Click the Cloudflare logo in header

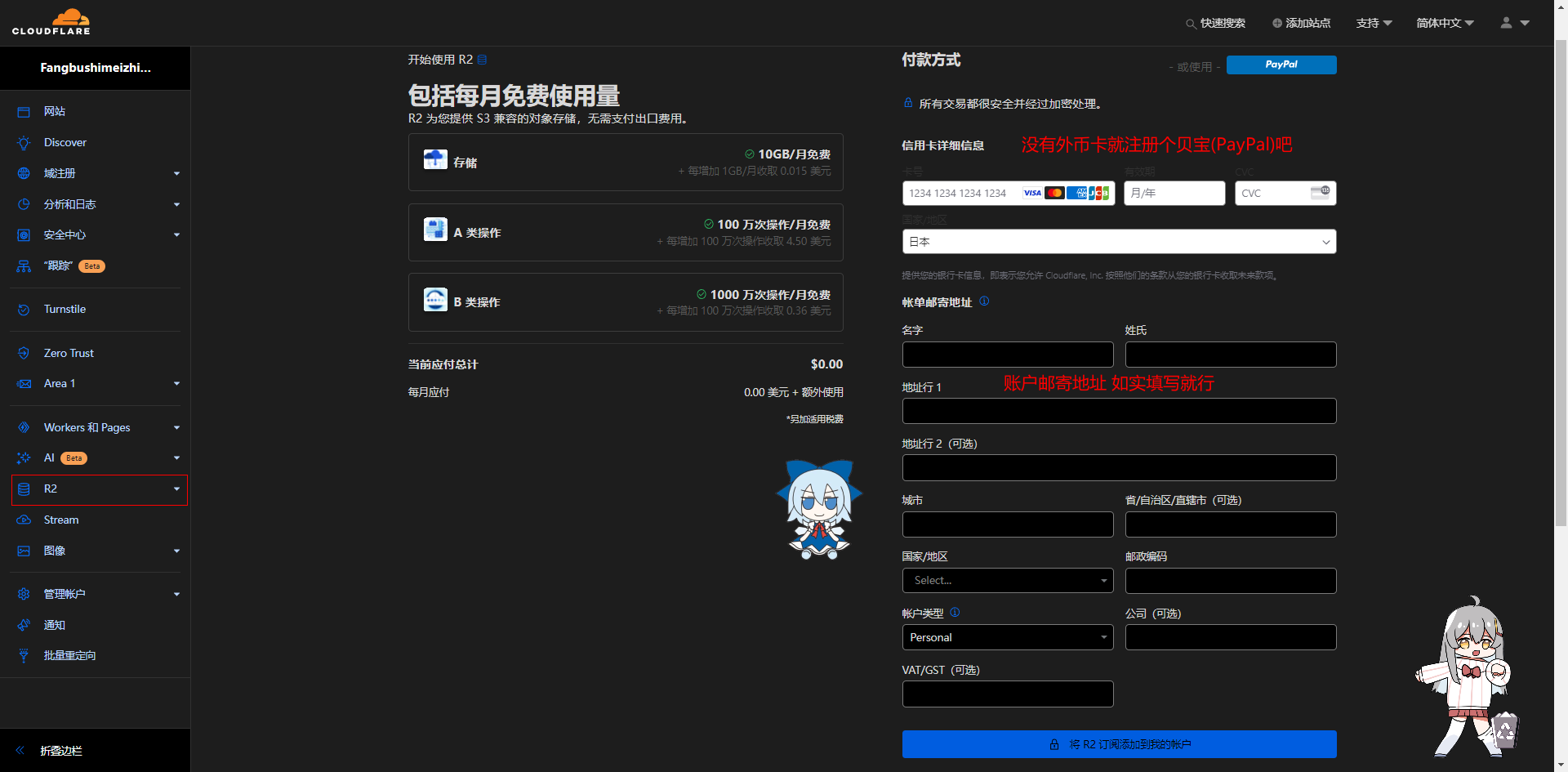(51, 22)
